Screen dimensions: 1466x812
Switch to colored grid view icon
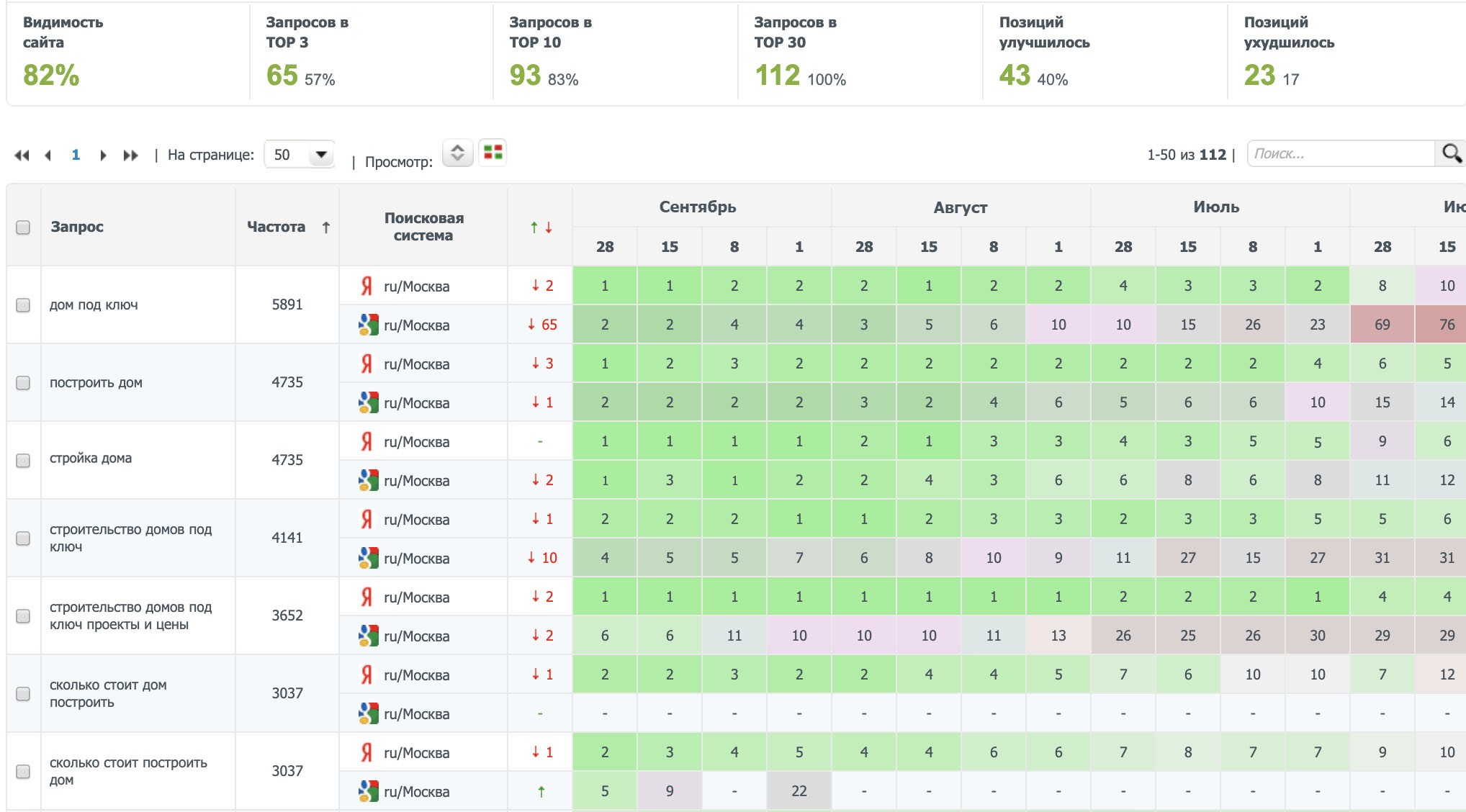493,153
